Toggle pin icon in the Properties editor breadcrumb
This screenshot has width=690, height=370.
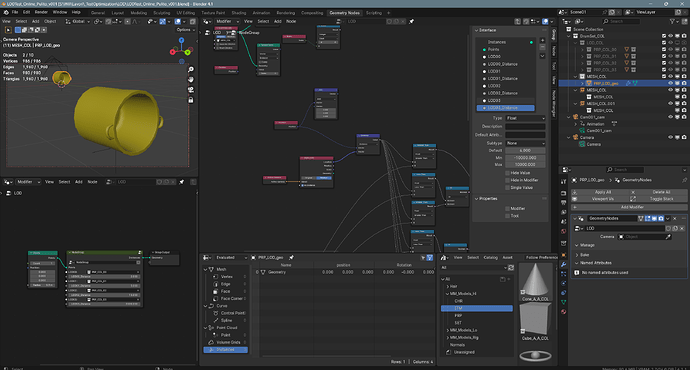point(684,180)
